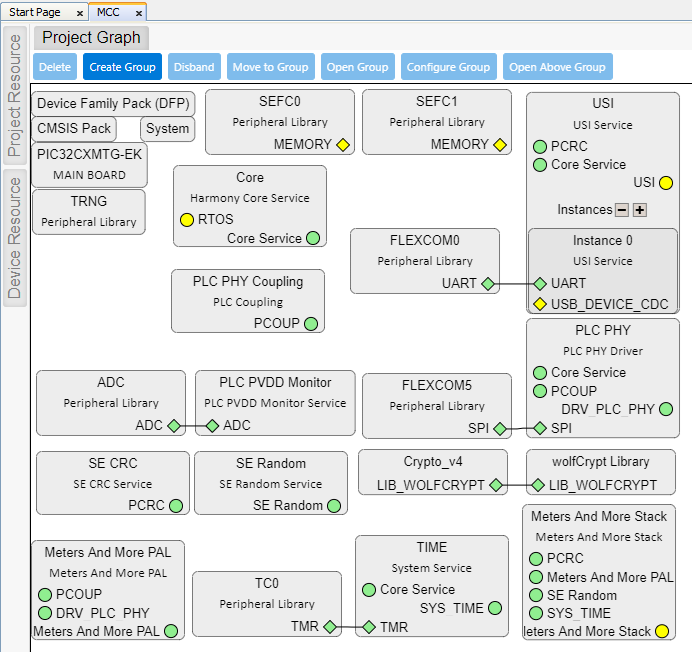Click the green SYS TIME circle on TIME

[494, 608]
